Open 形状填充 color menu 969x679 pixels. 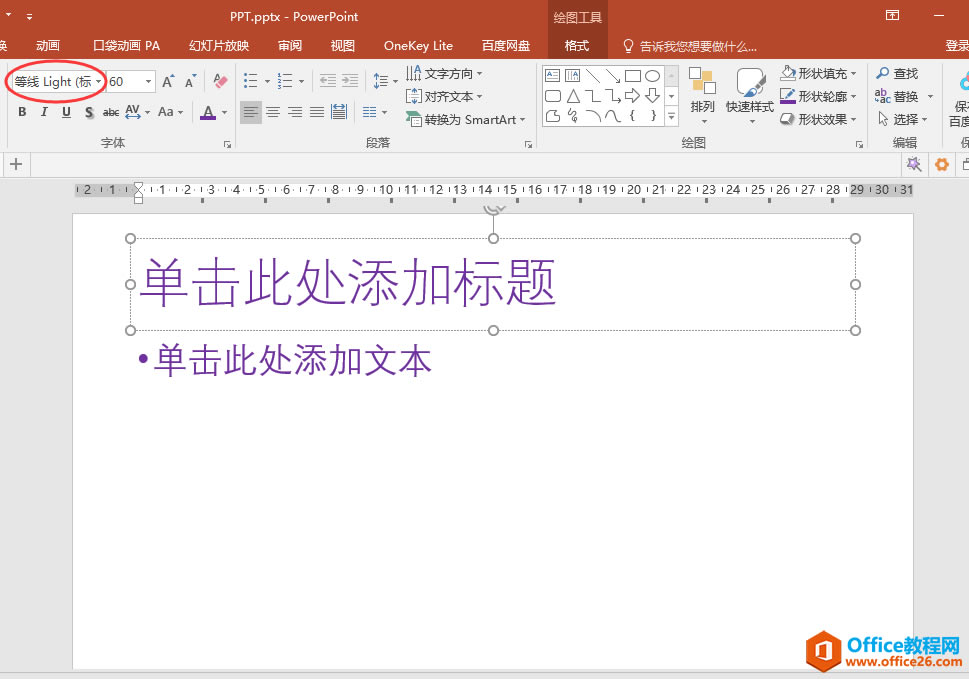[818, 74]
